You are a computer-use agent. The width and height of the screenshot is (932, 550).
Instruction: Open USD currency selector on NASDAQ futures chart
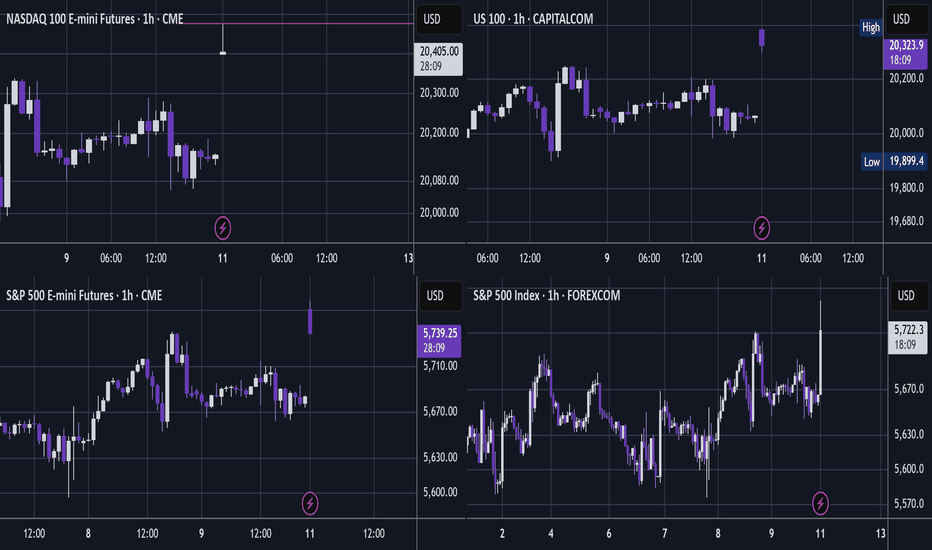(439, 19)
